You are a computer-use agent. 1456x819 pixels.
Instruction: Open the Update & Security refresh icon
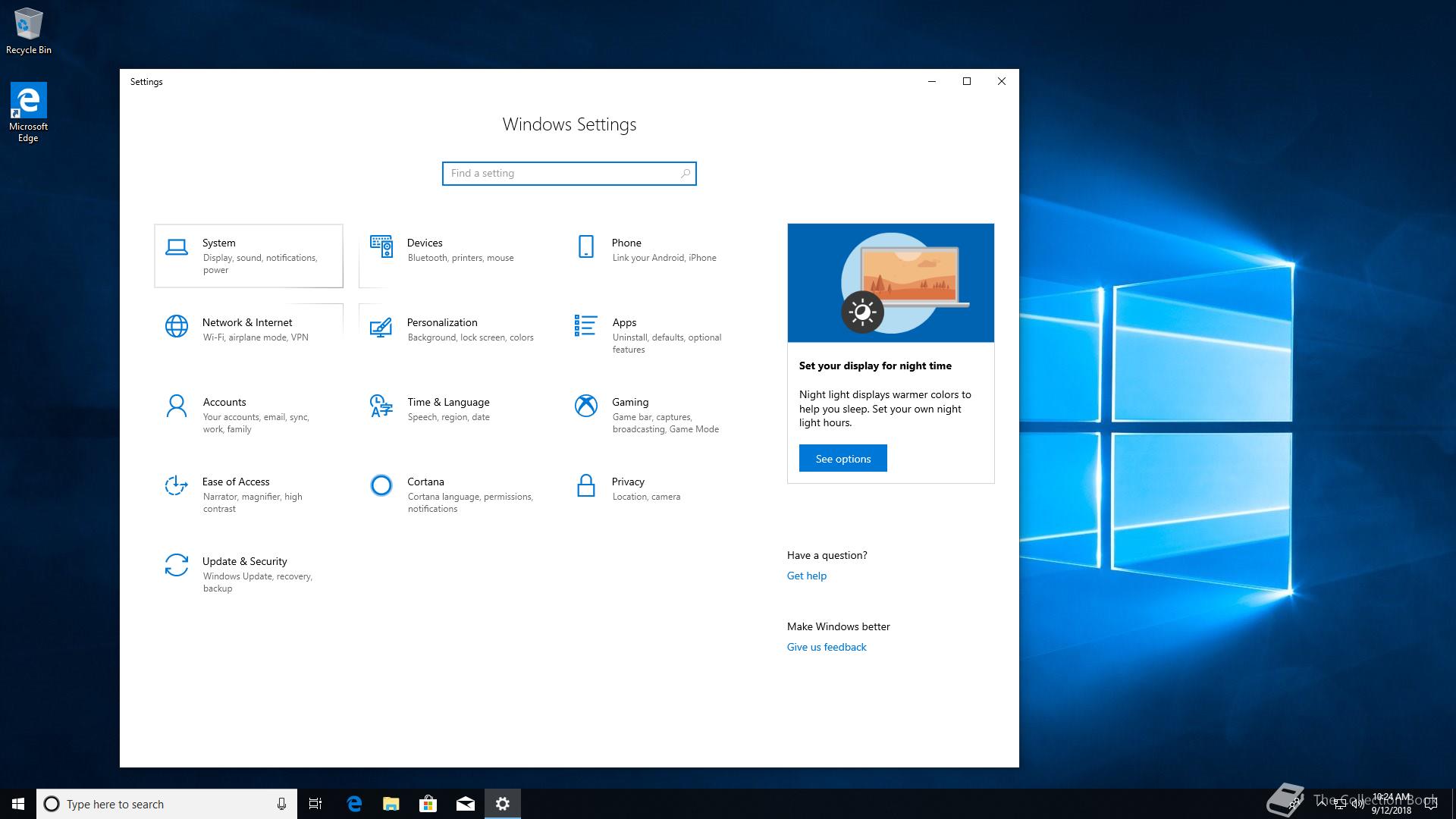(x=177, y=565)
